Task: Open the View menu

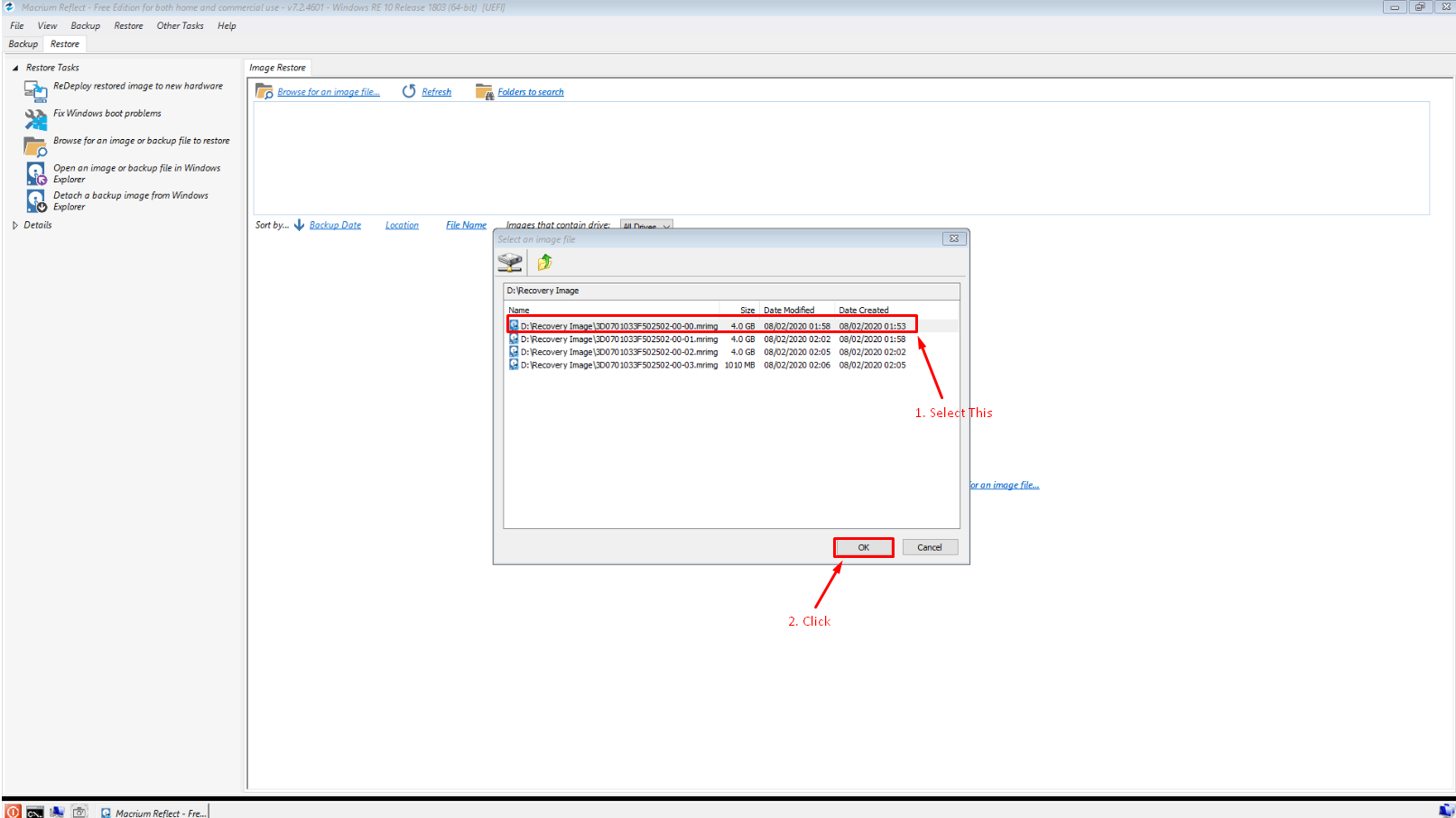Action: click(47, 25)
